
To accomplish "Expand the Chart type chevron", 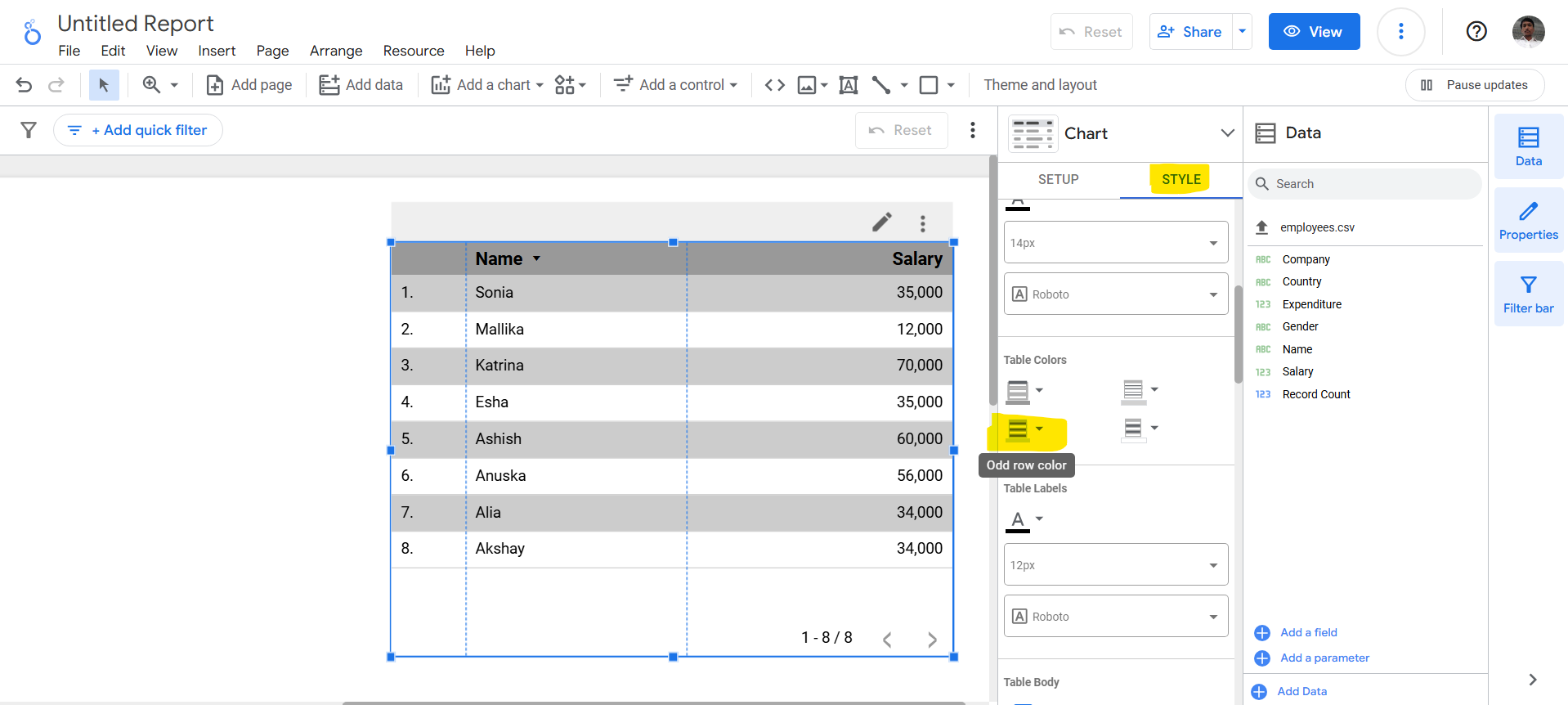I will [1227, 133].
